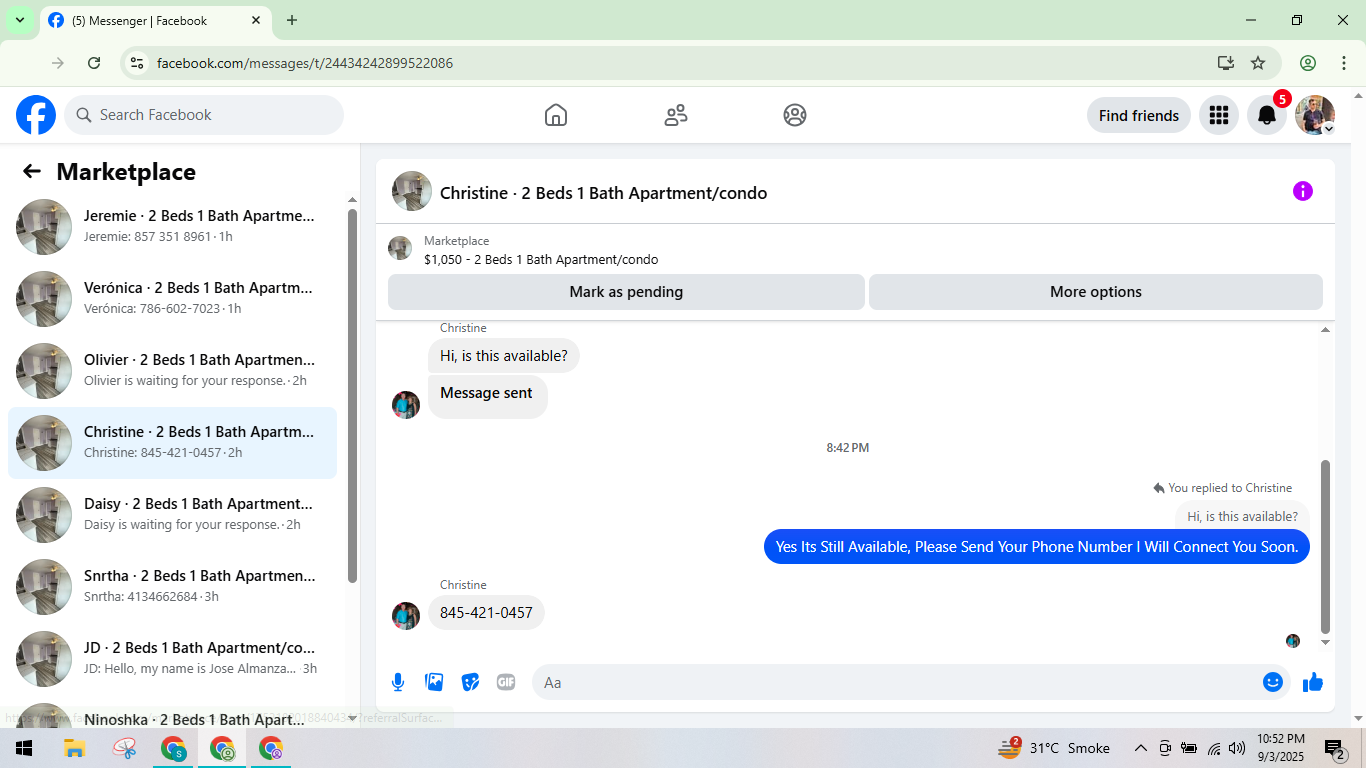Open Verónica's conversation
Image resolution: width=1366 pixels, height=768 pixels.
[x=172, y=299]
